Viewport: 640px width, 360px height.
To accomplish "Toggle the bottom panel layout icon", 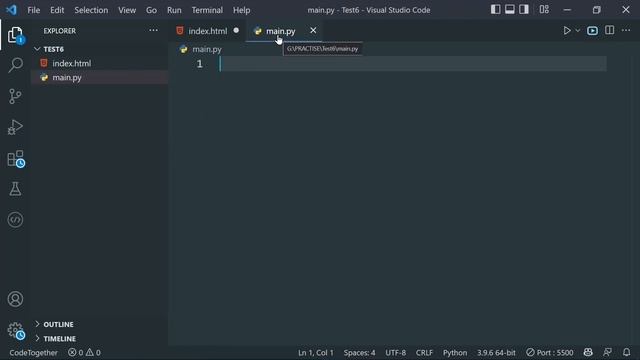I will (509, 9).
